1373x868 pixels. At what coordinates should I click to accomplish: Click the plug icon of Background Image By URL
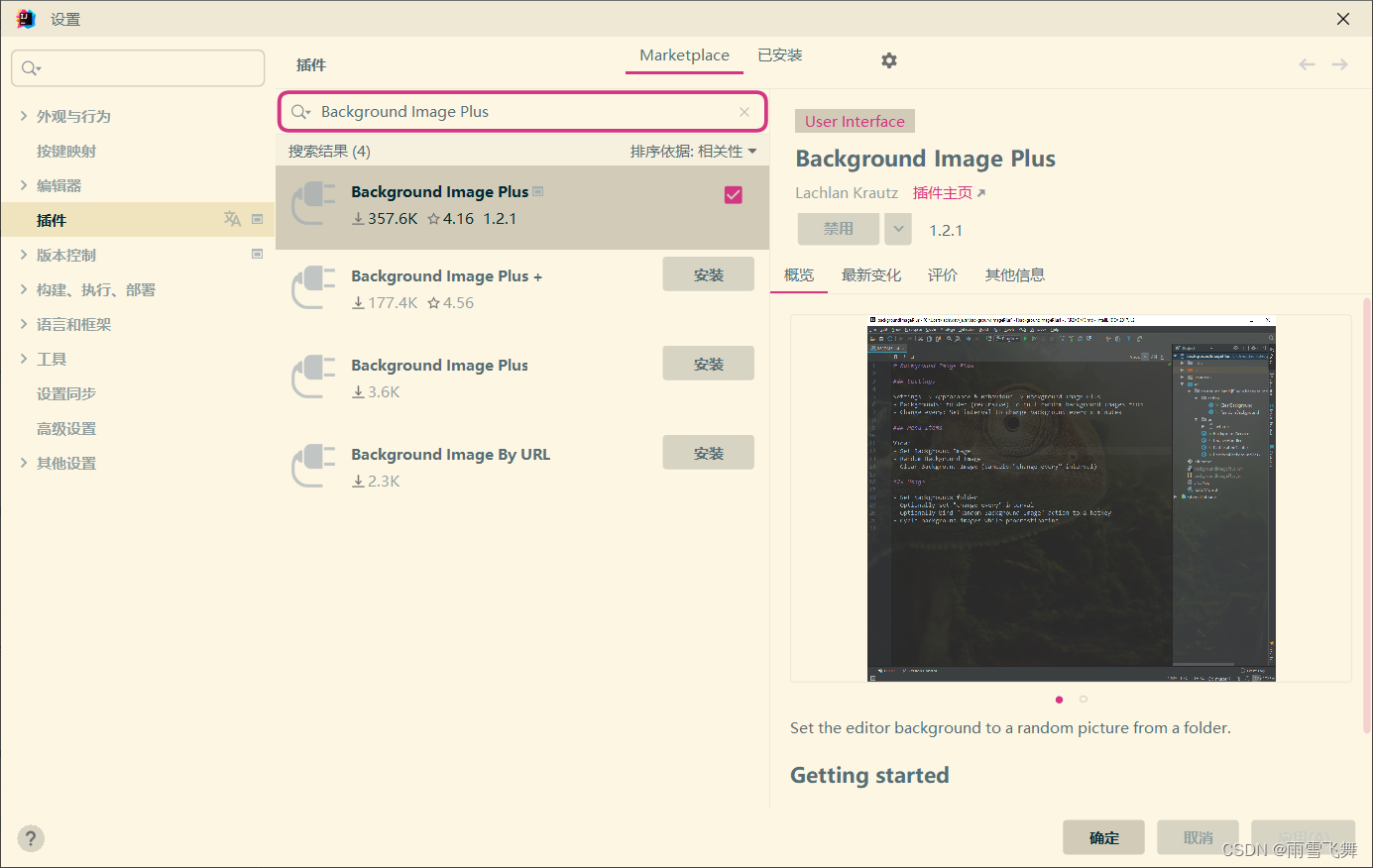click(x=314, y=467)
